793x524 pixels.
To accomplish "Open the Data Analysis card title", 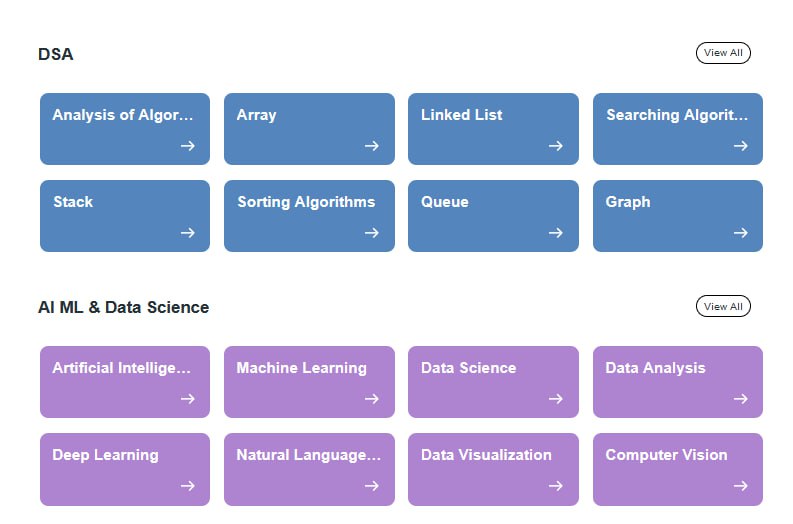I will tap(655, 368).
